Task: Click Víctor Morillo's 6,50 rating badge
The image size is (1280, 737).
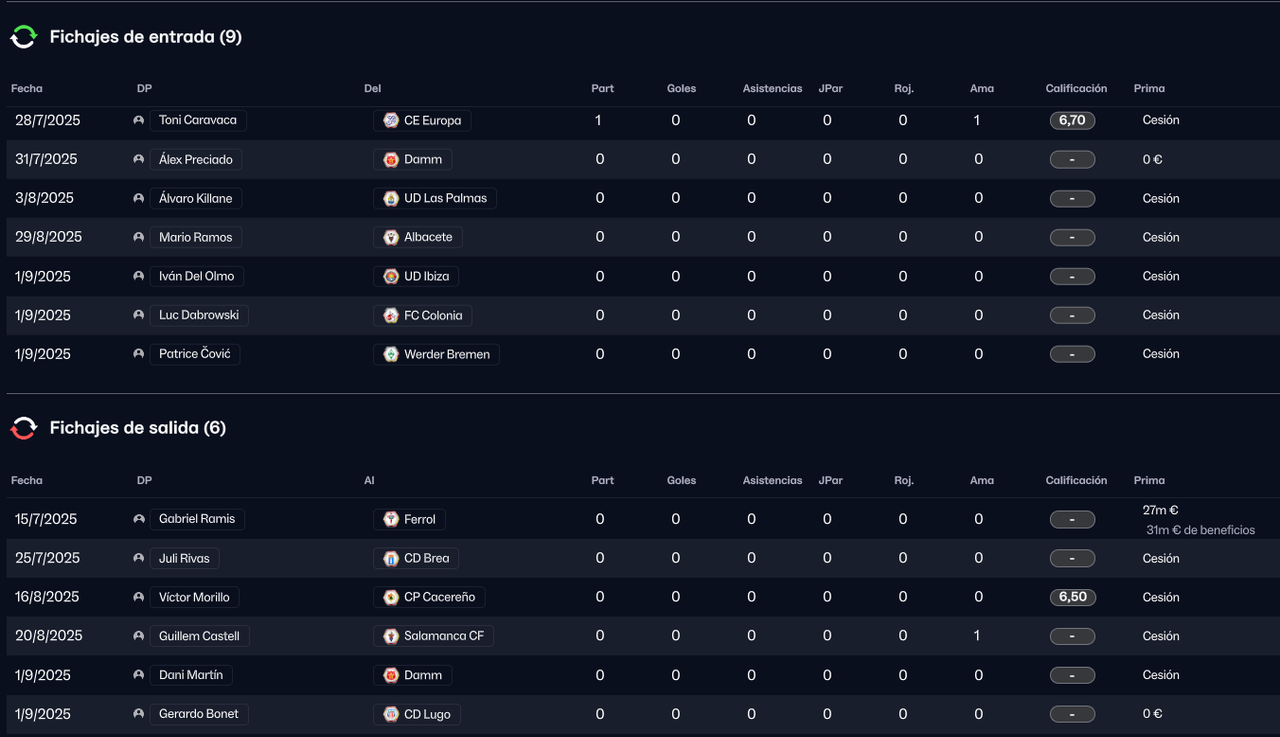Action: [x=1073, y=597]
